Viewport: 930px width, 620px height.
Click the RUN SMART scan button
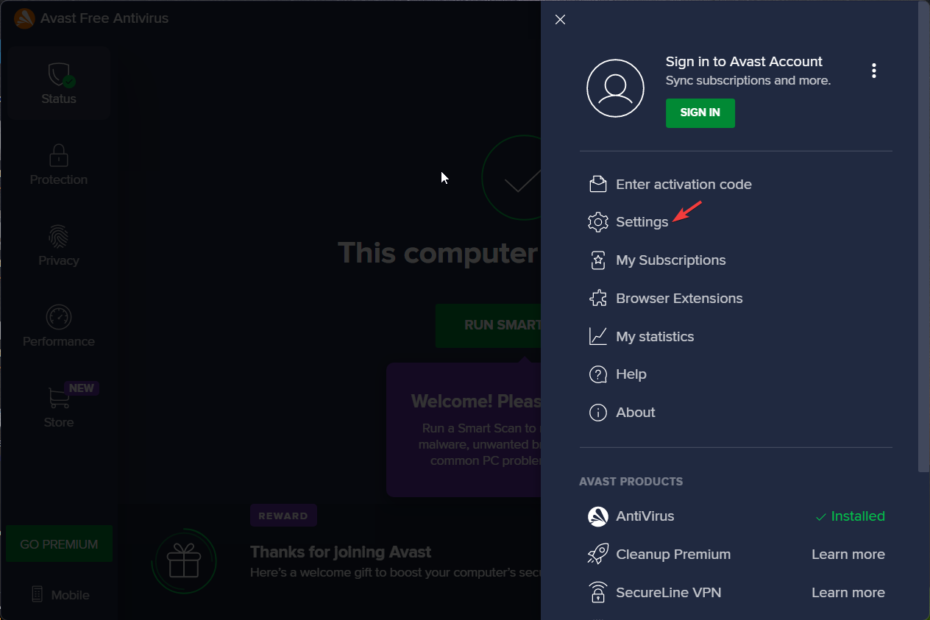(488, 325)
